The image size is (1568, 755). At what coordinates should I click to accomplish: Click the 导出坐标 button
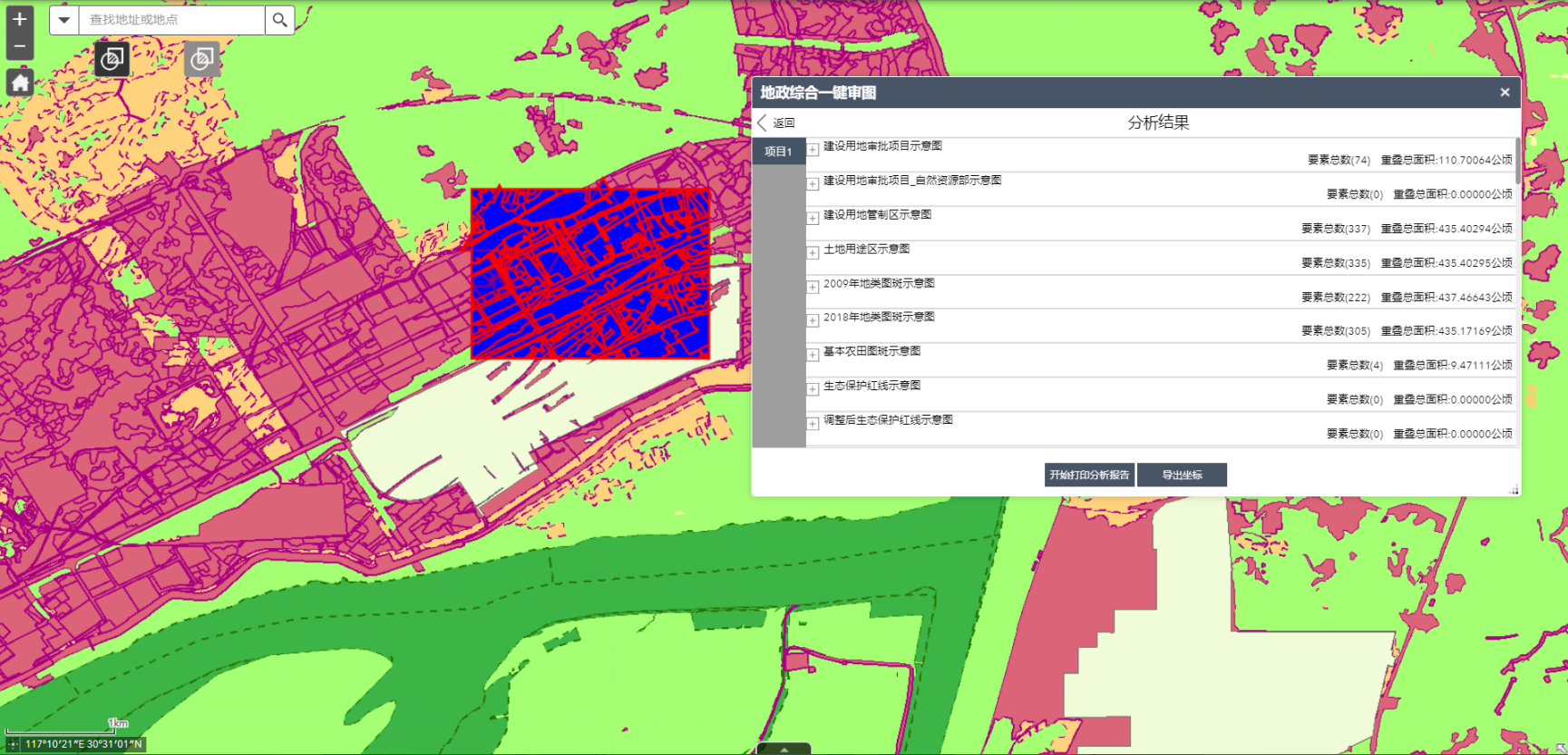click(x=1182, y=475)
